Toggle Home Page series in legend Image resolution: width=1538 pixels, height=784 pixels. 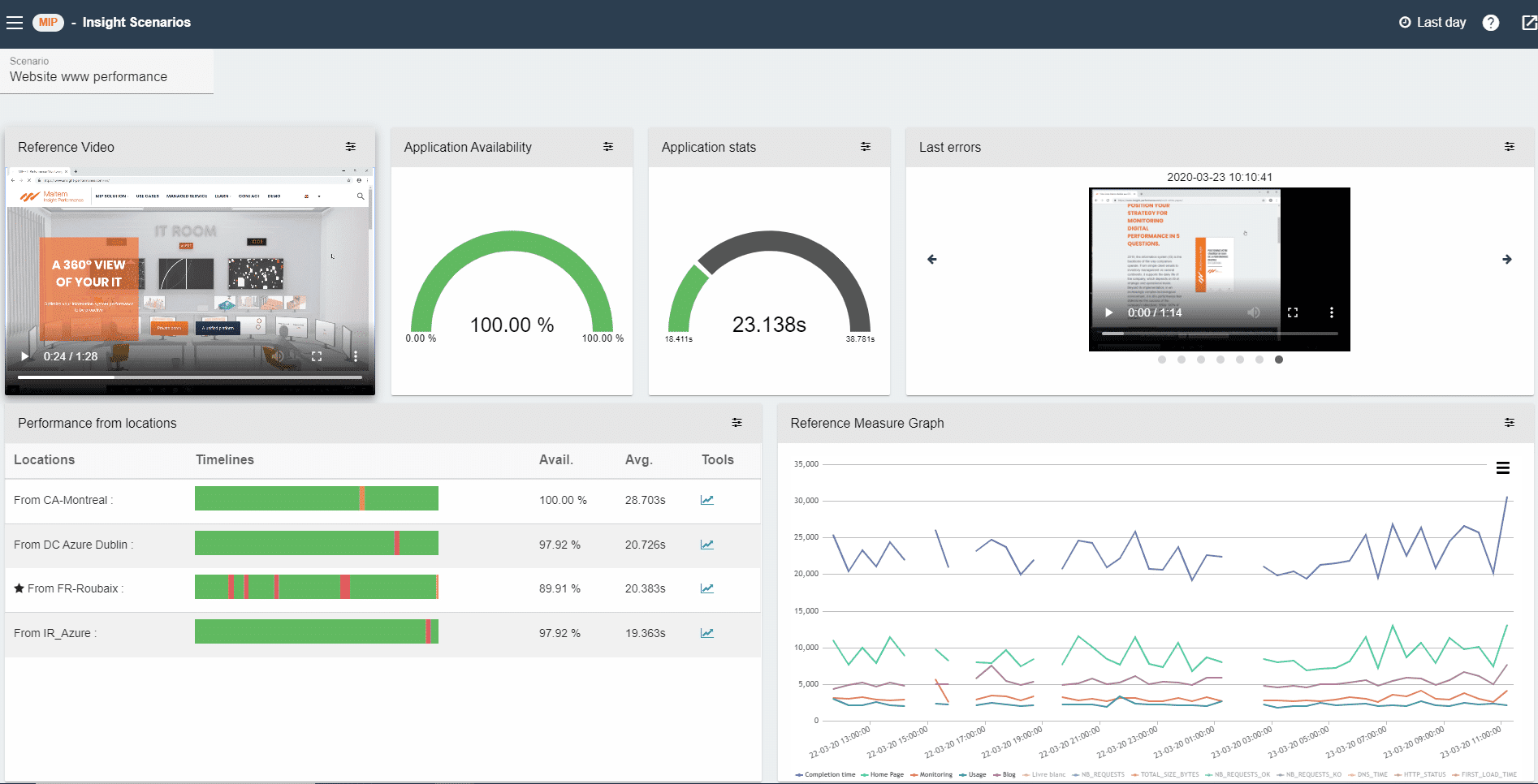click(886, 774)
